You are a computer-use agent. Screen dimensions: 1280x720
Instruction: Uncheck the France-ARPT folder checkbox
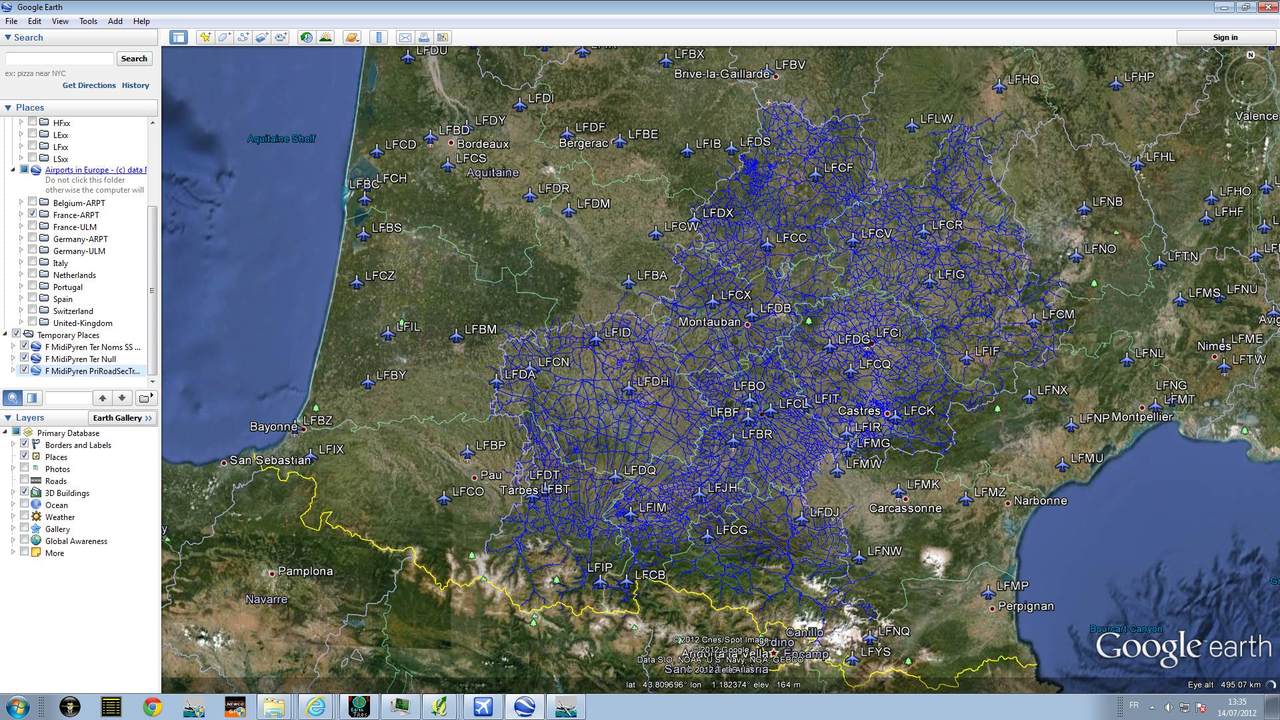coord(32,215)
